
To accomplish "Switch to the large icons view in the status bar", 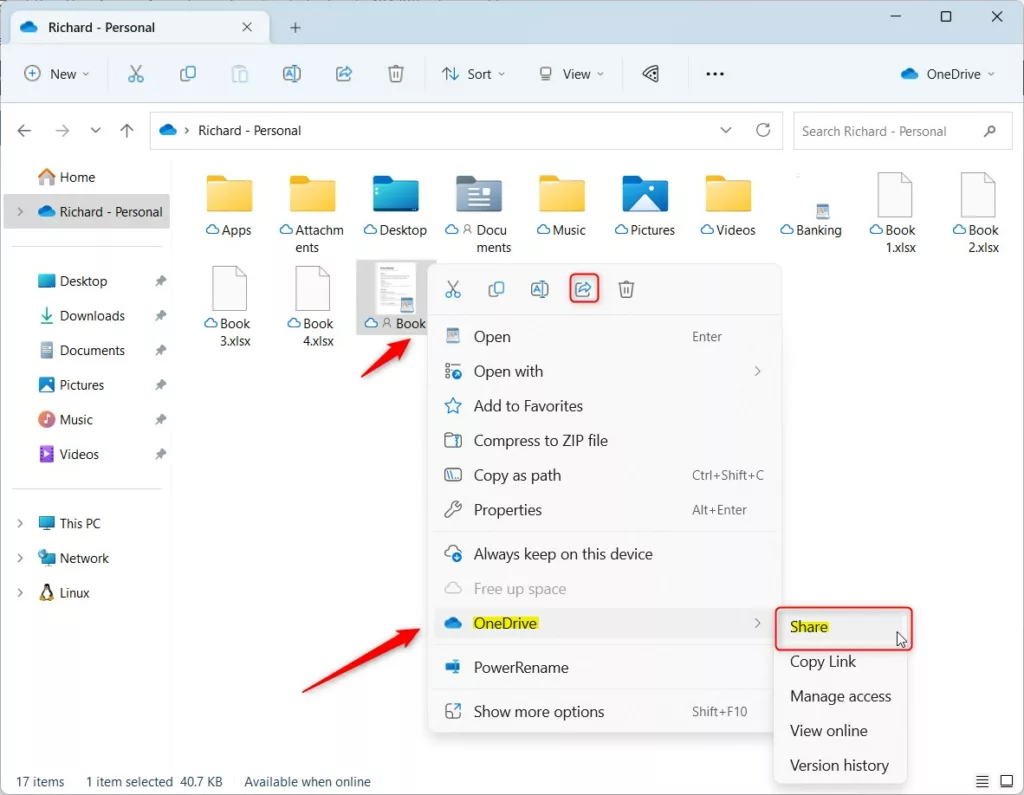I will pyautogui.click(x=1006, y=781).
